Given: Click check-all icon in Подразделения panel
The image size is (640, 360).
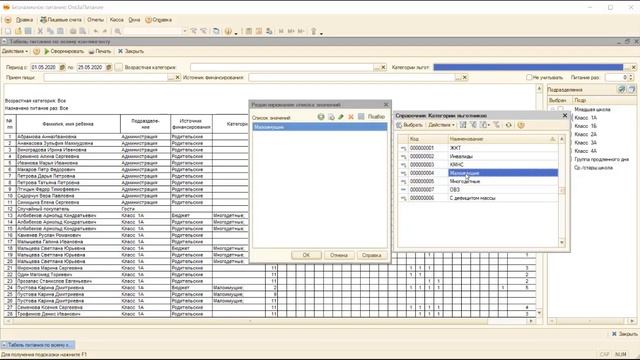Looking at the screenshot, I should pyautogui.click(x=621, y=89).
